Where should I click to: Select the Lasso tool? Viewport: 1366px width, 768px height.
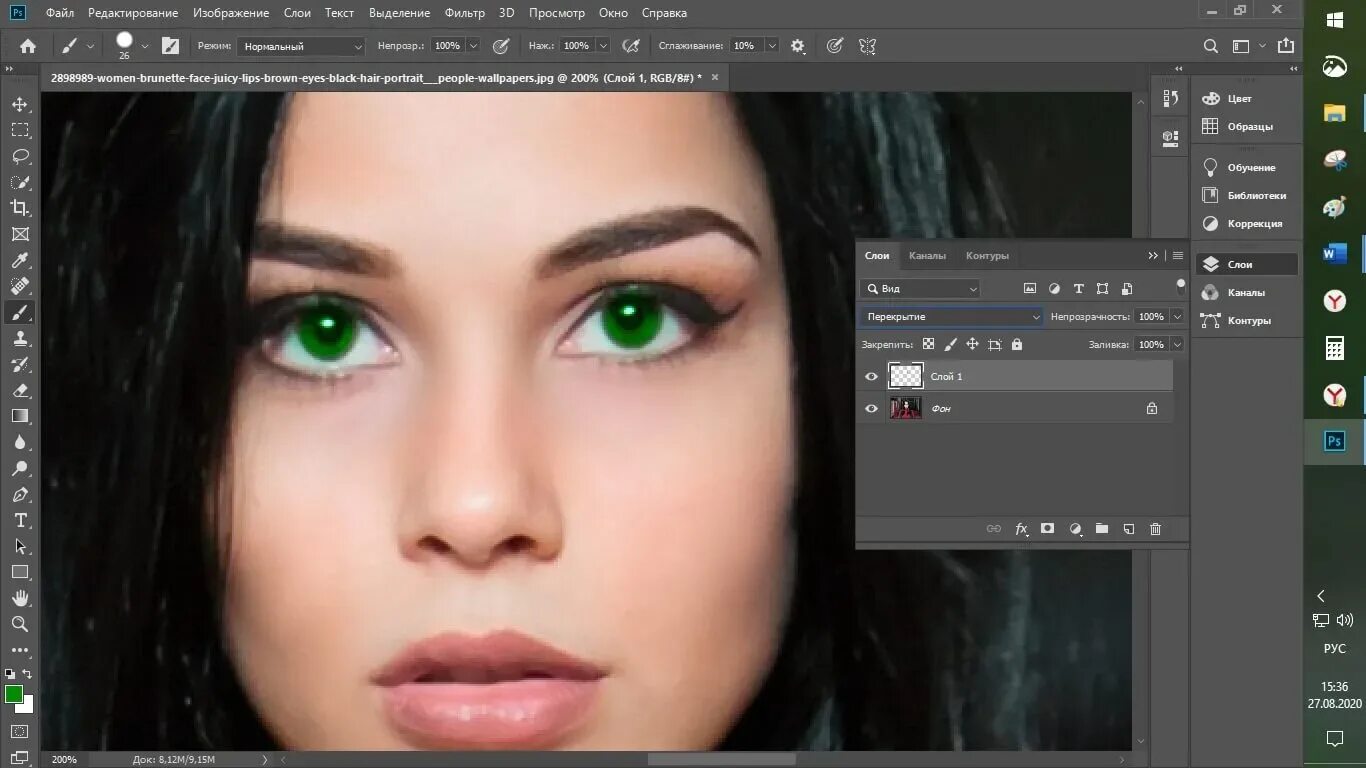click(x=20, y=156)
